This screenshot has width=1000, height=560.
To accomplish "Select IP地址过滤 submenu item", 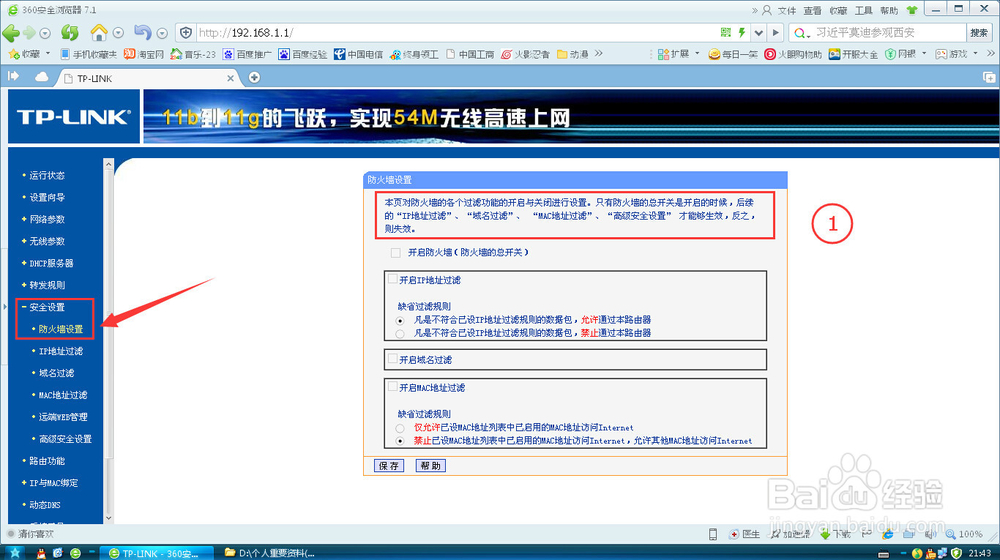I will [61, 351].
